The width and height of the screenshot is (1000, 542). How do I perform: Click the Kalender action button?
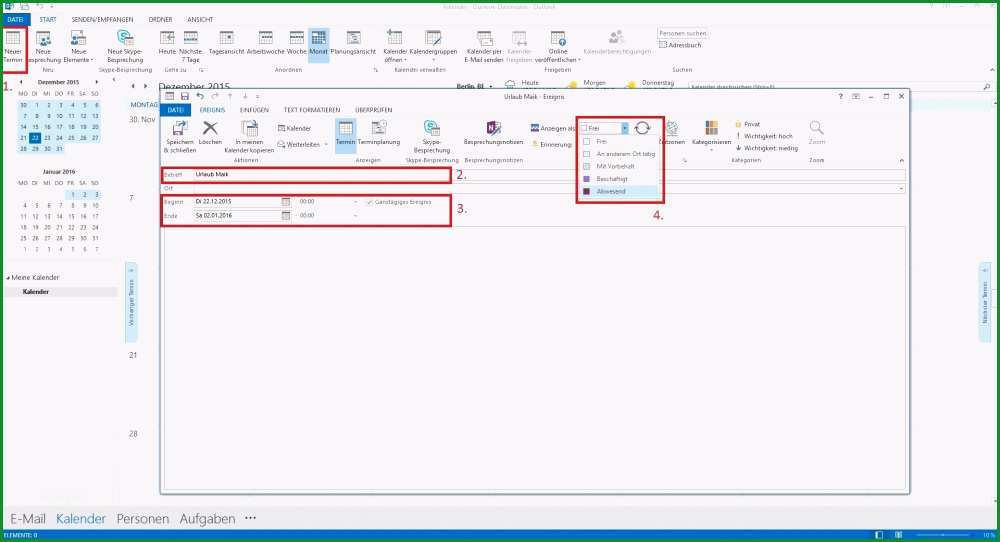pos(295,128)
